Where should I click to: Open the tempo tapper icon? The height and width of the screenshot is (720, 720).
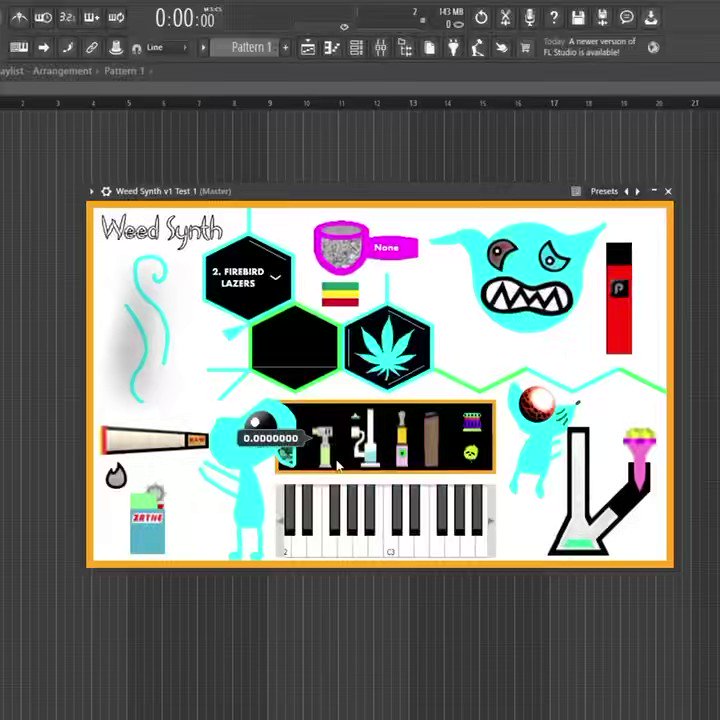pos(478,47)
